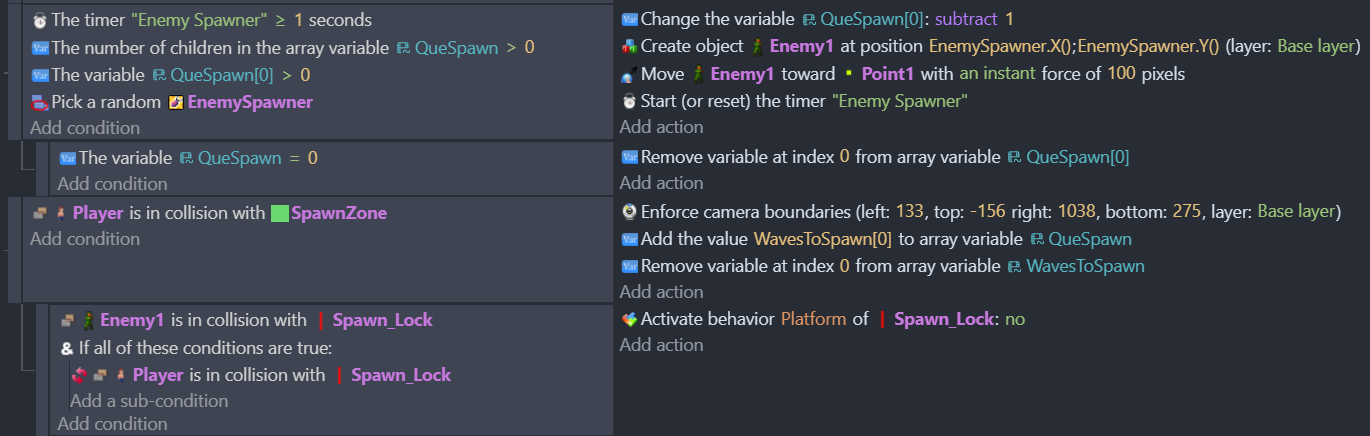
Task: Click the Point1 object parameter
Action: [x=892, y=74]
